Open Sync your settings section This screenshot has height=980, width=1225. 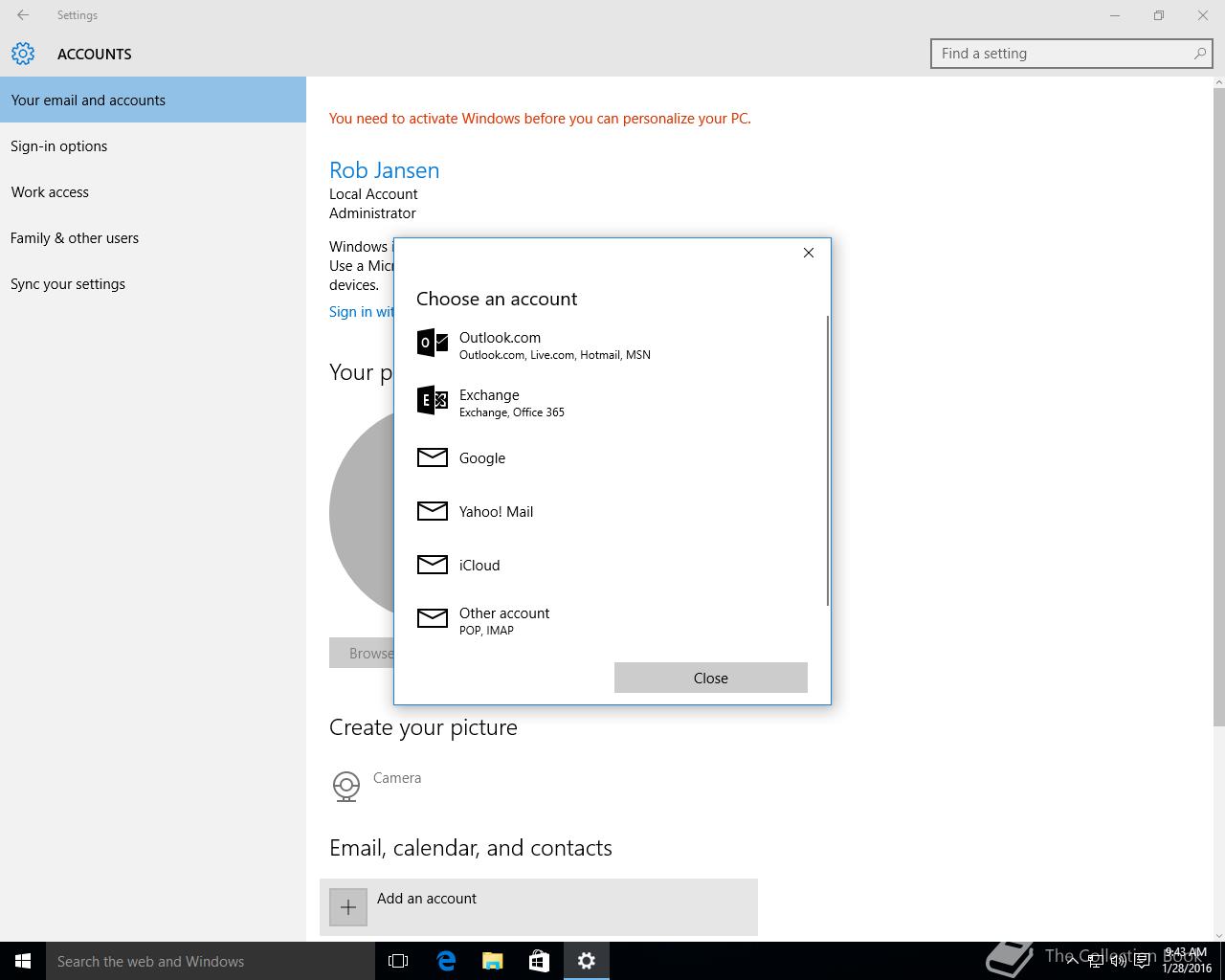[x=153, y=283]
